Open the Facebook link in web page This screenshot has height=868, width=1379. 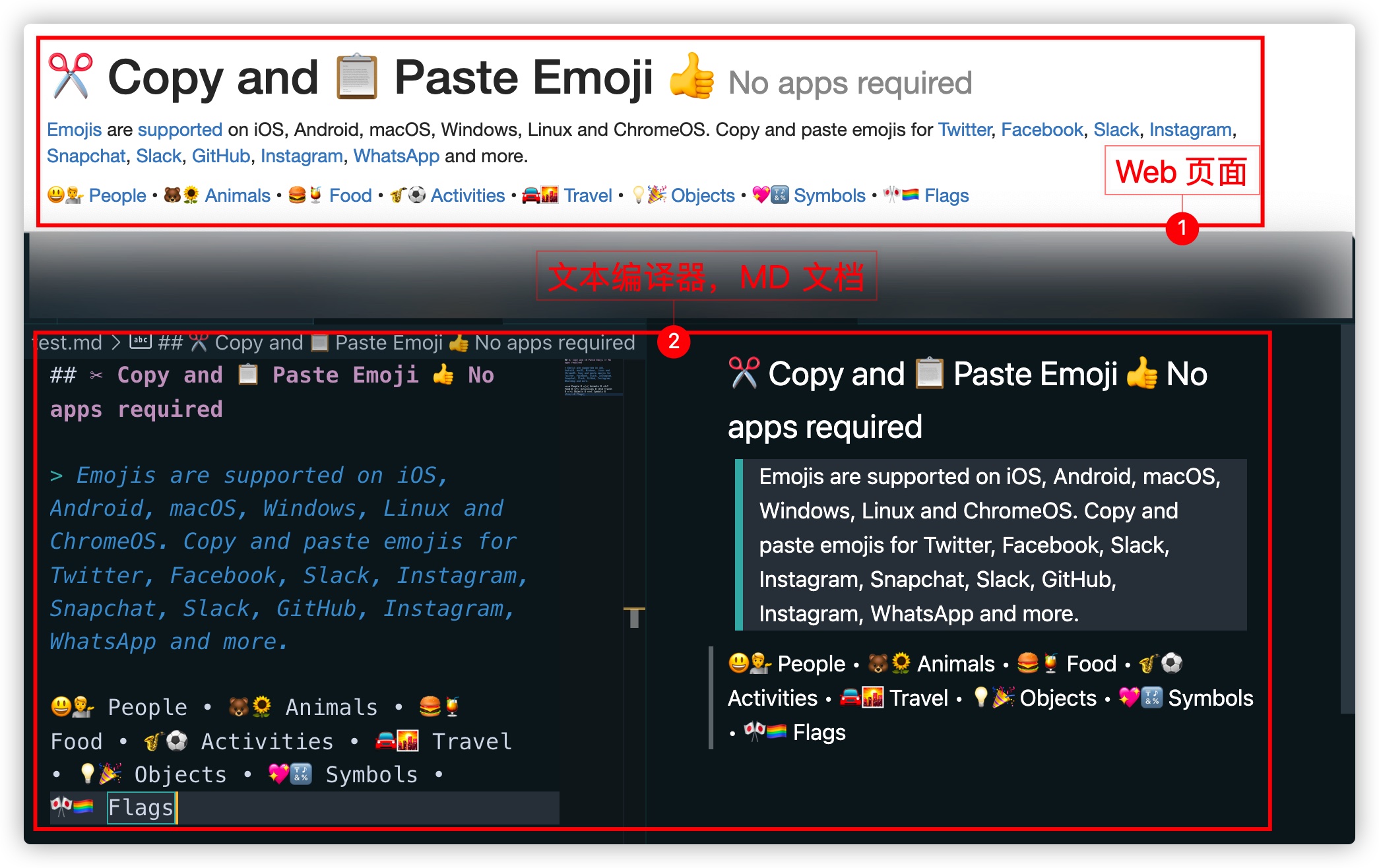pyautogui.click(x=1042, y=129)
